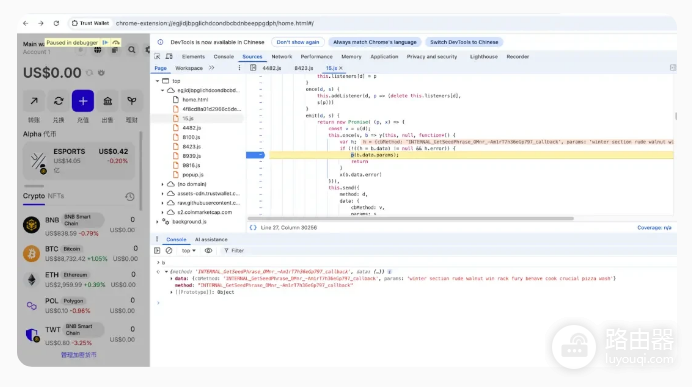Open the 8423.js editor tab
Image resolution: width=692 pixels, height=387 pixels.
(x=304, y=68)
